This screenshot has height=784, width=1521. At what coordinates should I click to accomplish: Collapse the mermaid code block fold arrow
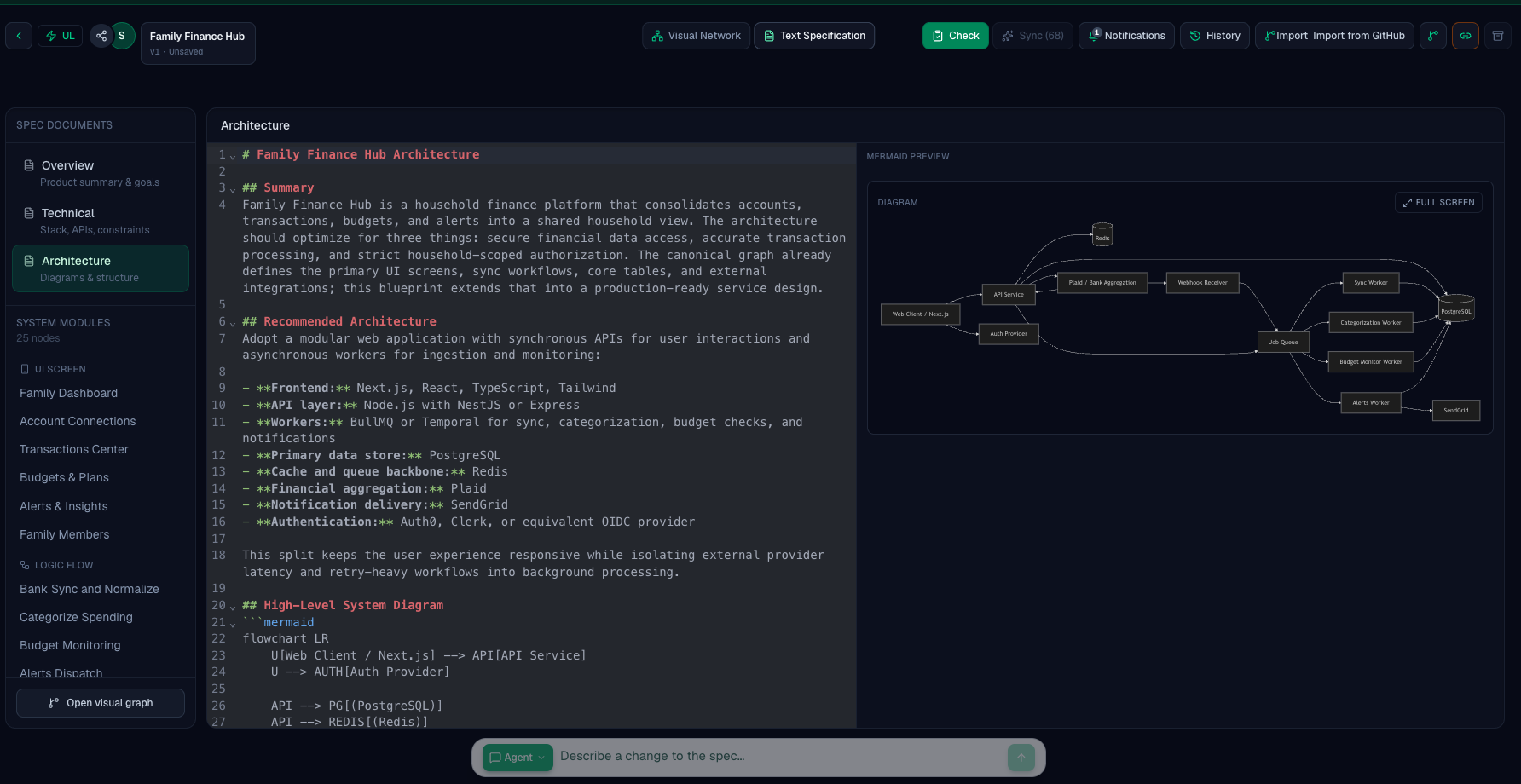233,624
